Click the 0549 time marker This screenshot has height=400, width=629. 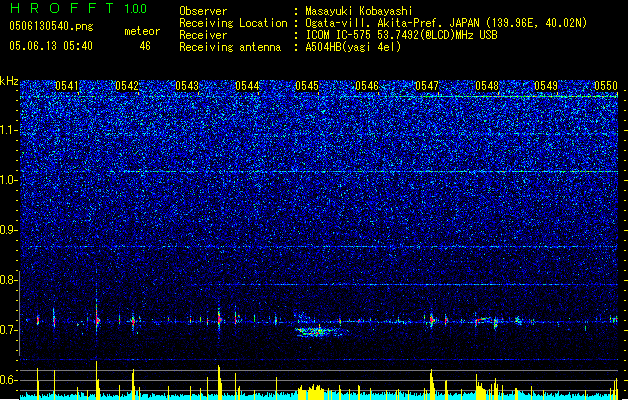pyautogui.click(x=546, y=86)
